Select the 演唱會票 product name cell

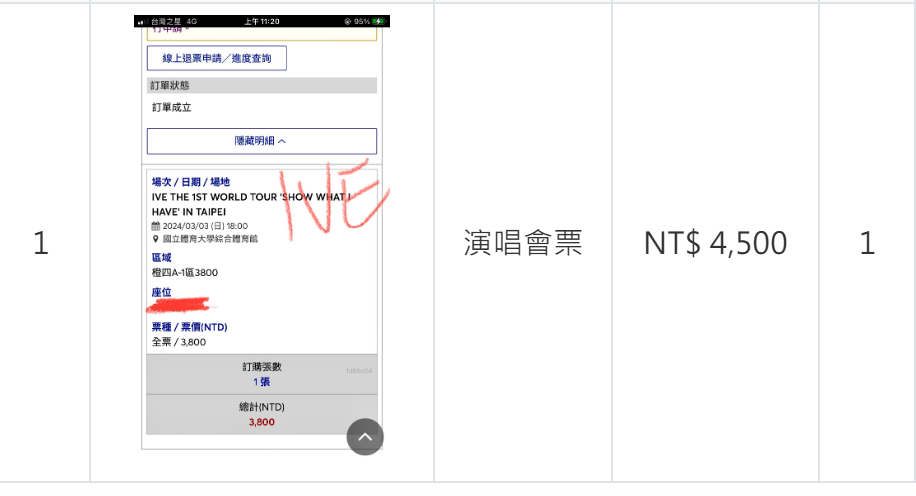(523, 242)
